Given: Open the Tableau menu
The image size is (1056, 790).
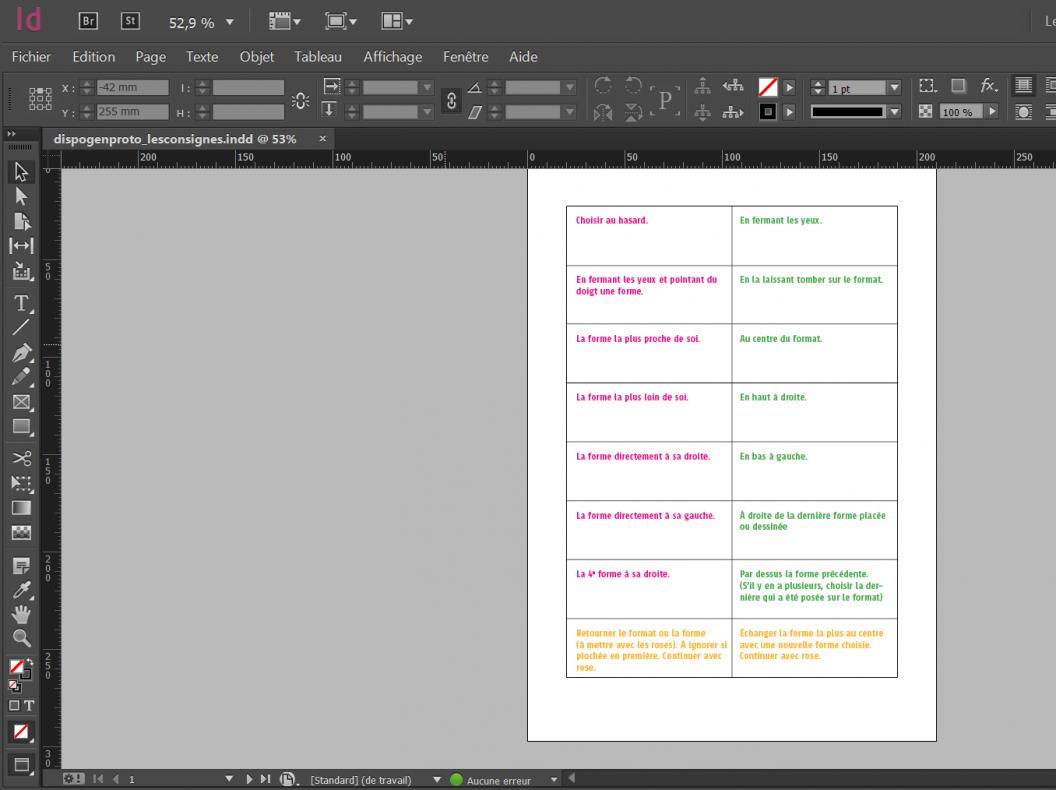Looking at the screenshot, I should pos(318,57).
